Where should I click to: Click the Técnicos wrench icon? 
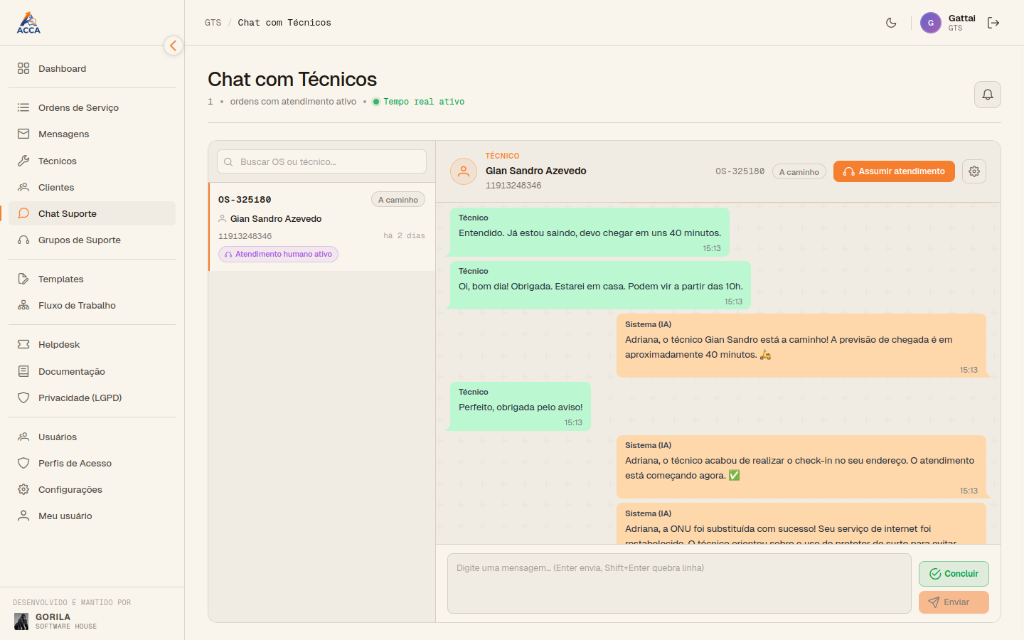click(x=24, y=161)
